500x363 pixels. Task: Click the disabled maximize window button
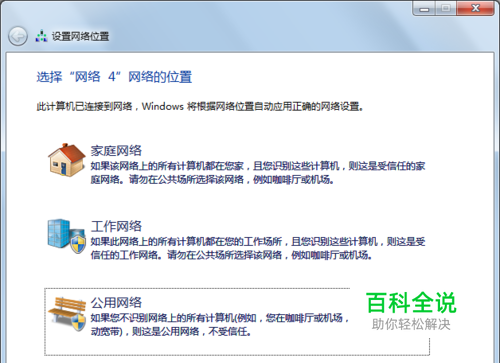tap(446, 8)
